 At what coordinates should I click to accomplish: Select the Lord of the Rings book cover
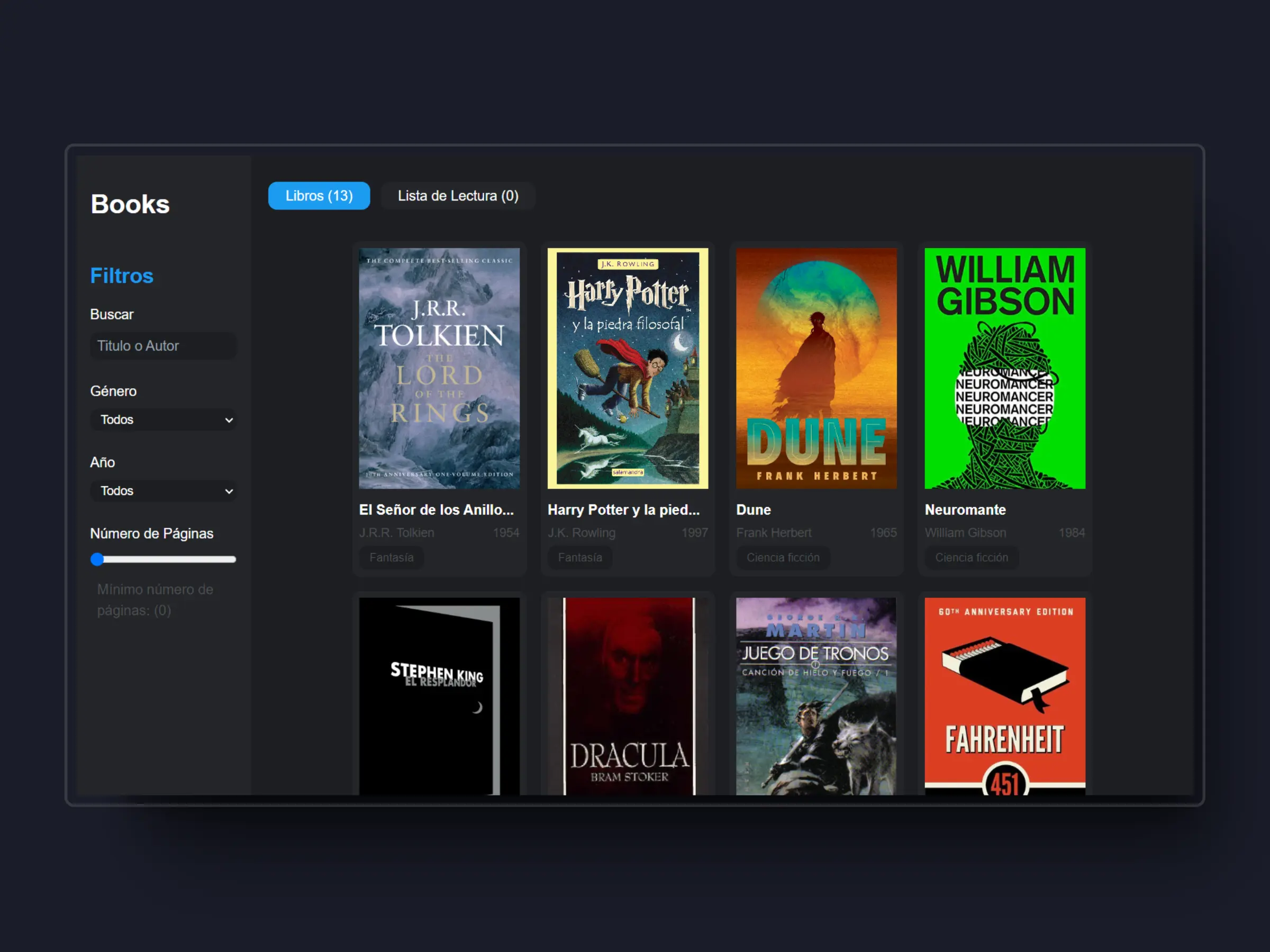439,369
